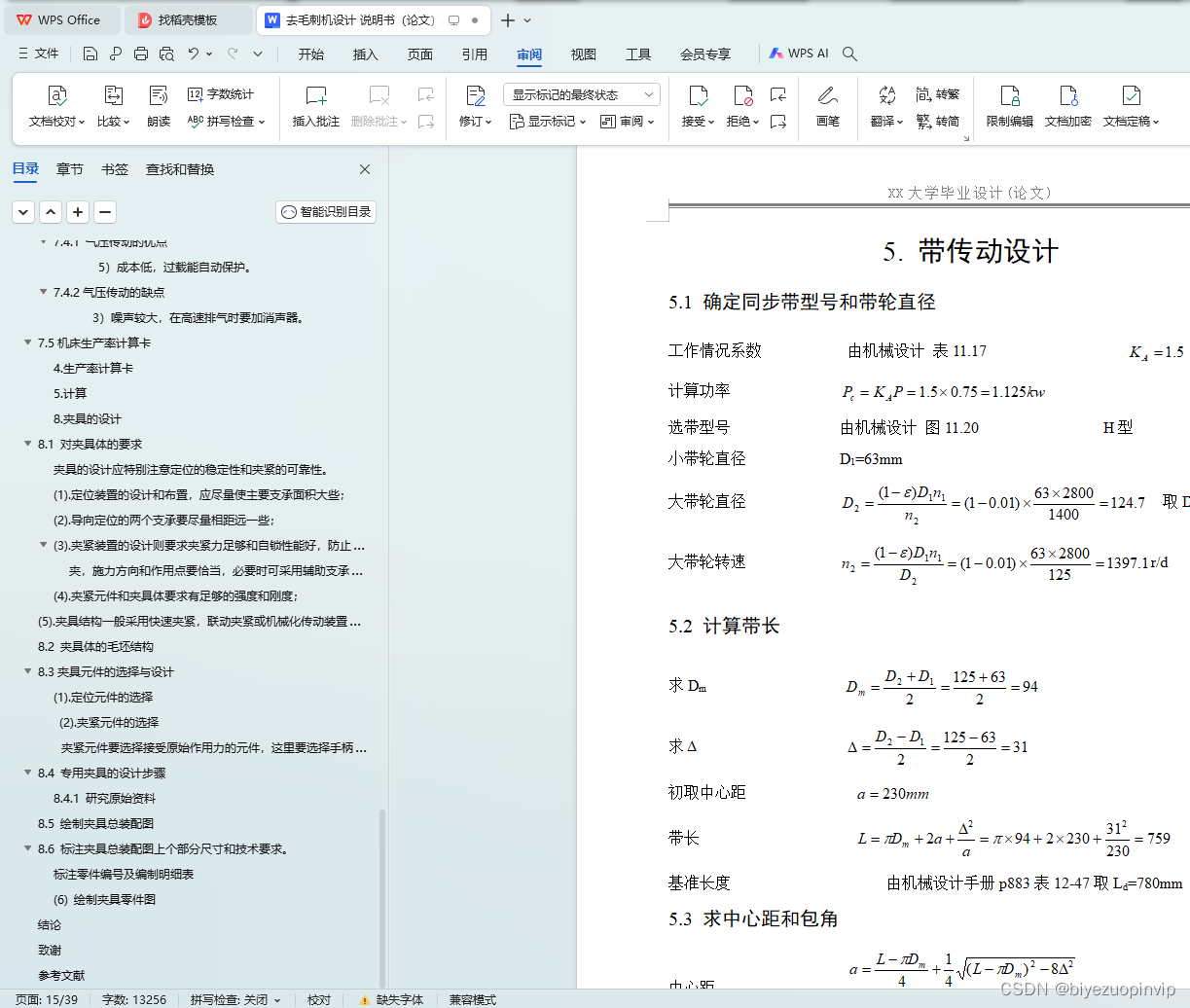The width and height of the screenshot is (1190, 1008).
Task: Click Document Finalize (文档定稿) icon
Action: pyautogui.click(x=1131, y=95)
